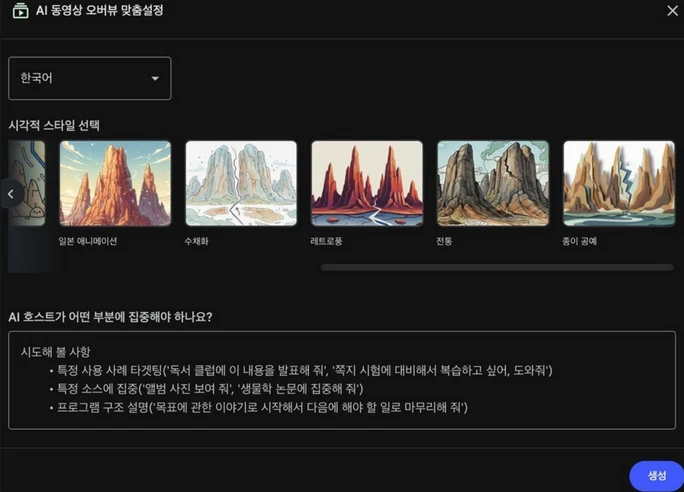Select the 전통 style thumbnail
The width and height of the screenshot is (684, 492).
point(493,183)
